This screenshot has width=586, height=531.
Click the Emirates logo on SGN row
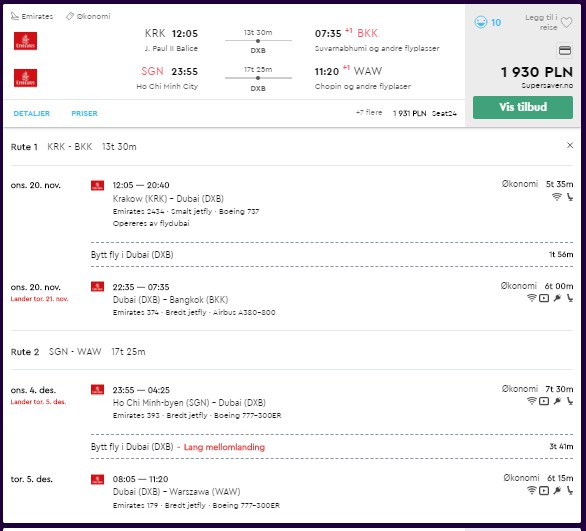(25, 78)
